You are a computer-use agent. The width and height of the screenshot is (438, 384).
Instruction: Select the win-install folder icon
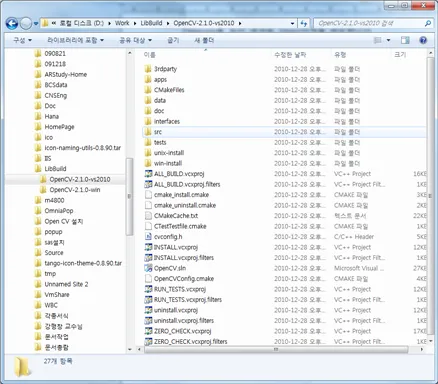pyautogui.click(x=148, y=163)
